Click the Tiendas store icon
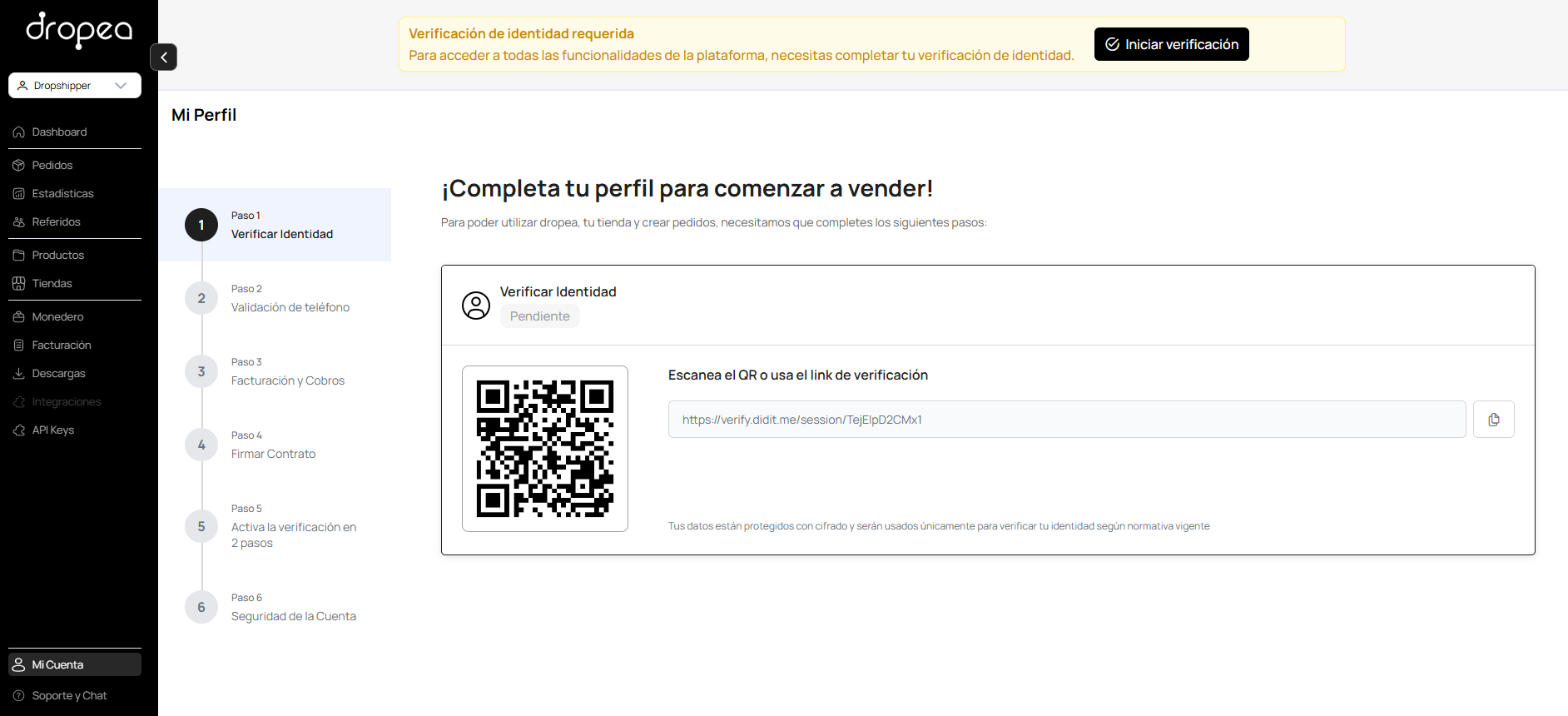The image size is (1568, 716). (x=19, y=284)
